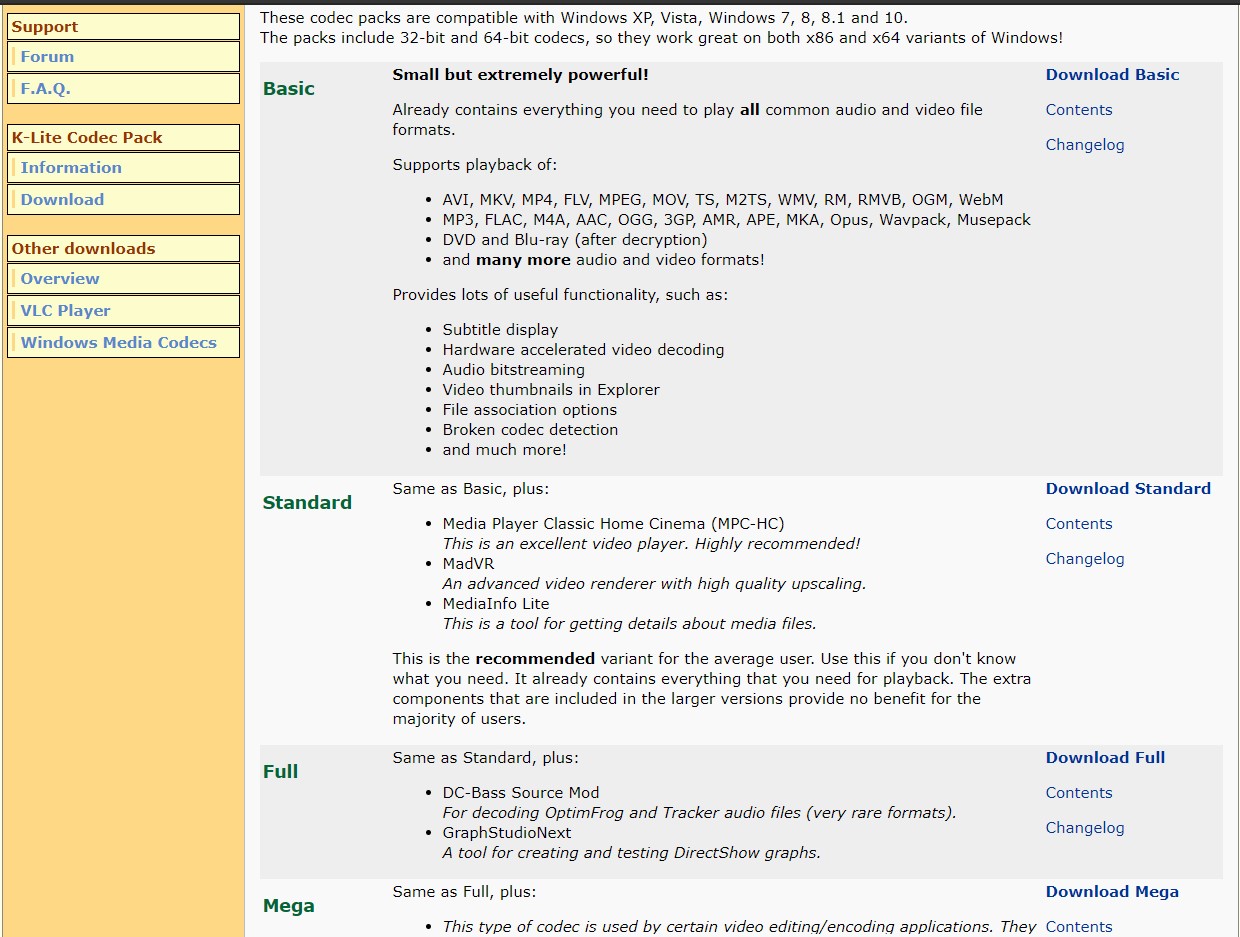Click the 'MediaInfo Lite' list item
The width and height of the screenshot is (1240, 937).
pyautogui.click(x=496, y=604)
